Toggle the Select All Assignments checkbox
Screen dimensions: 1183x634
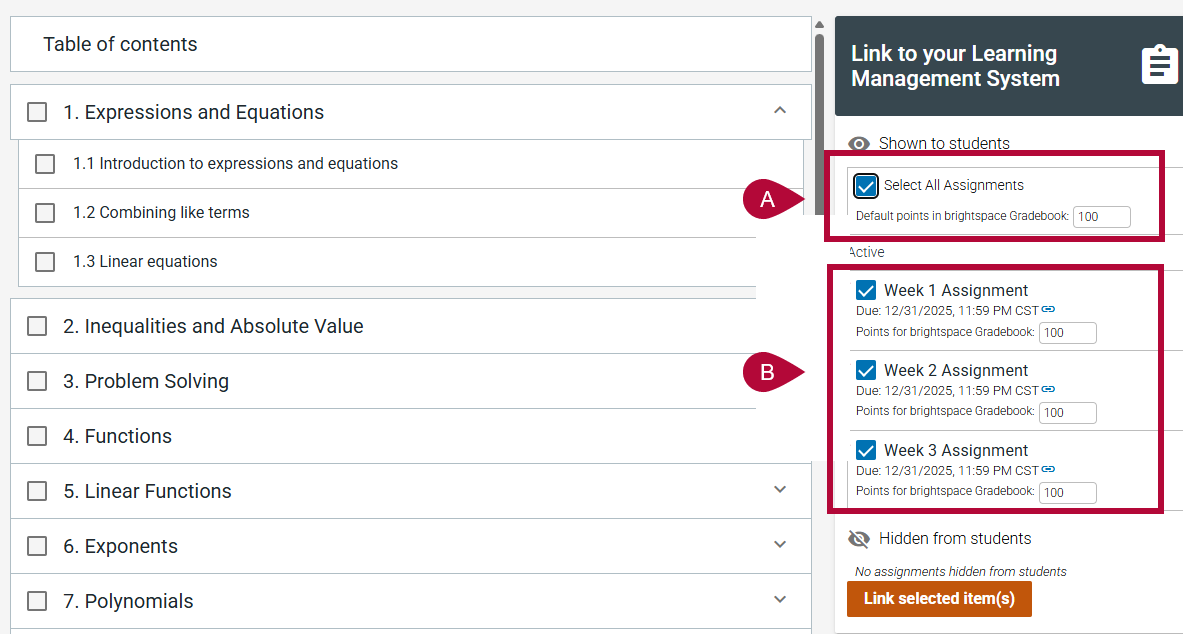pyautogui.click(x=866, y=186)
